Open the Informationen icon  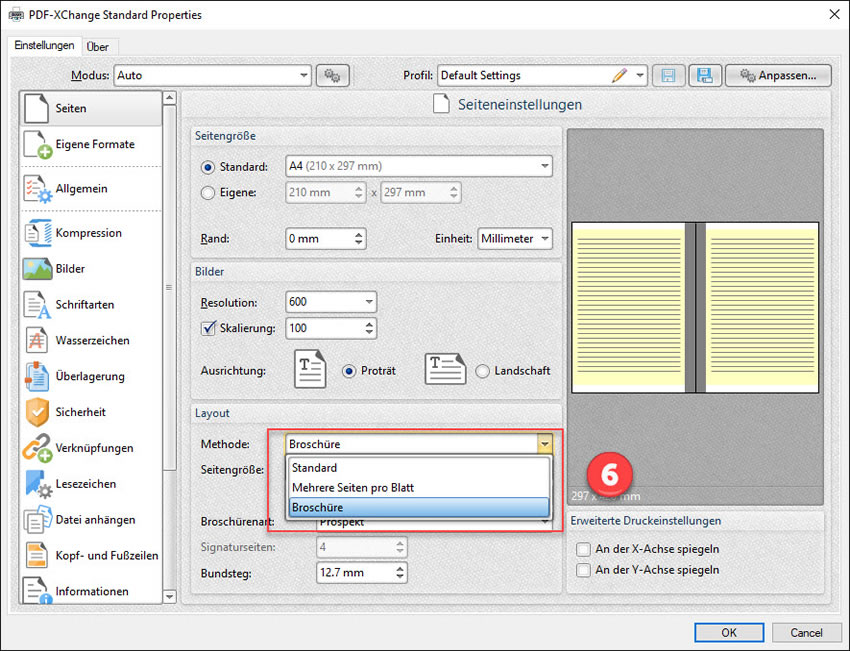click(37, 590)
